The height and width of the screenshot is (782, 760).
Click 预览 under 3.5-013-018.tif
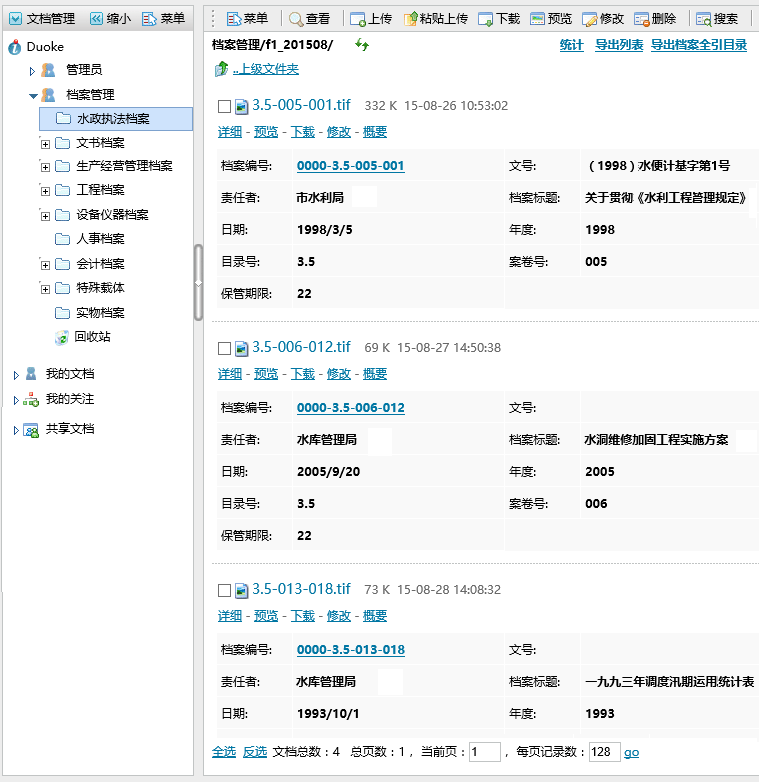click(266, 615)
